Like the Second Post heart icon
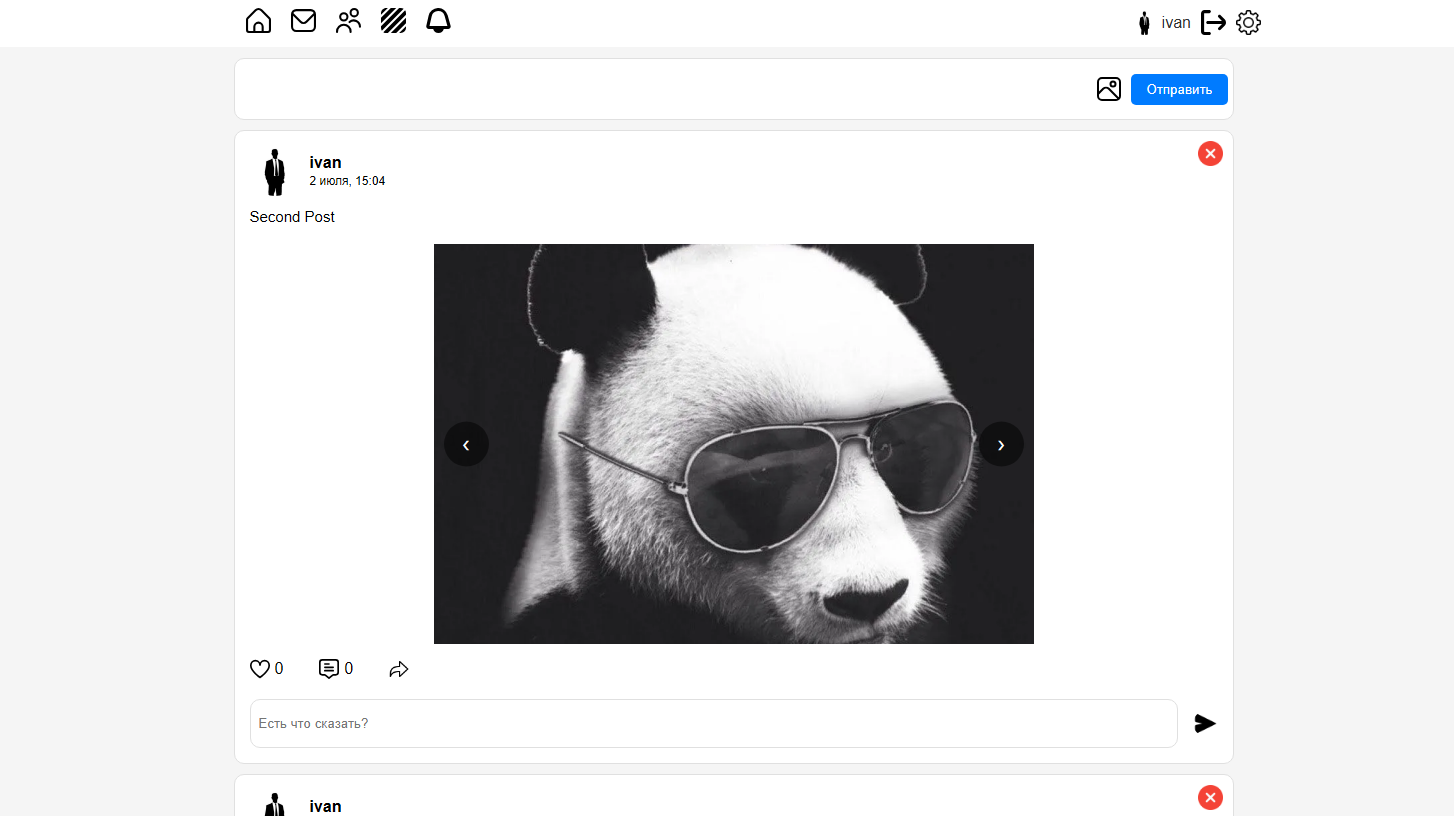1454x816 pixels. 260,669
